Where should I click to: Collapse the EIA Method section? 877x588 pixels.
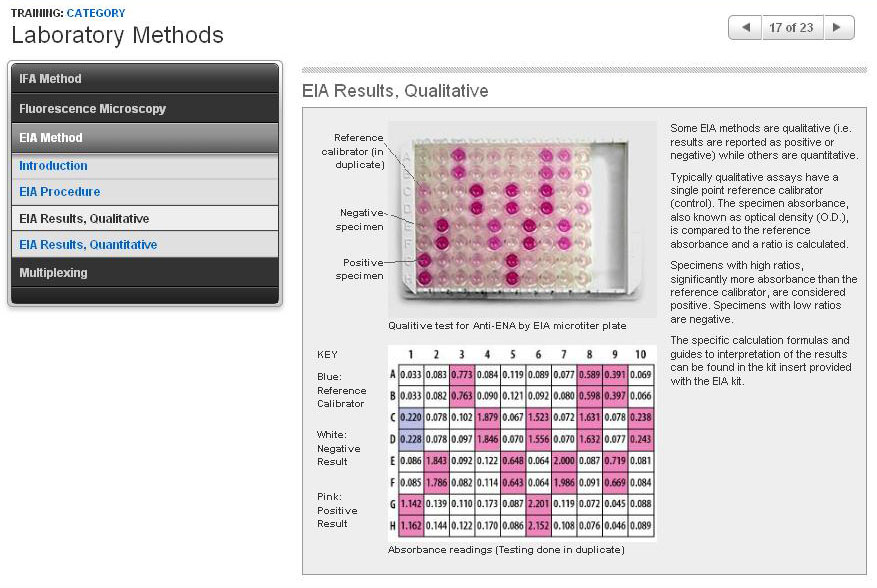click(x=145, y=138)
